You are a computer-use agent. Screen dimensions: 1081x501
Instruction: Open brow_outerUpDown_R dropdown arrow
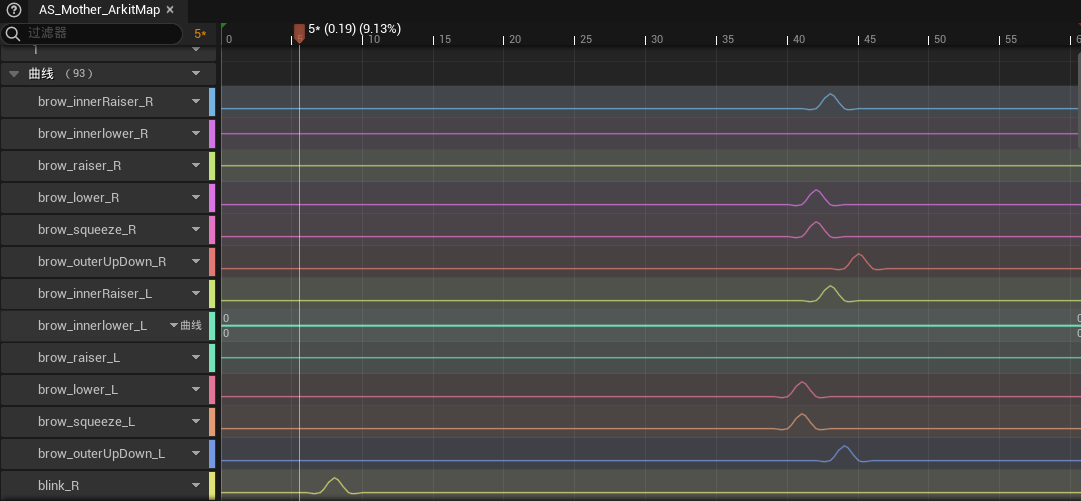[196, 261]
